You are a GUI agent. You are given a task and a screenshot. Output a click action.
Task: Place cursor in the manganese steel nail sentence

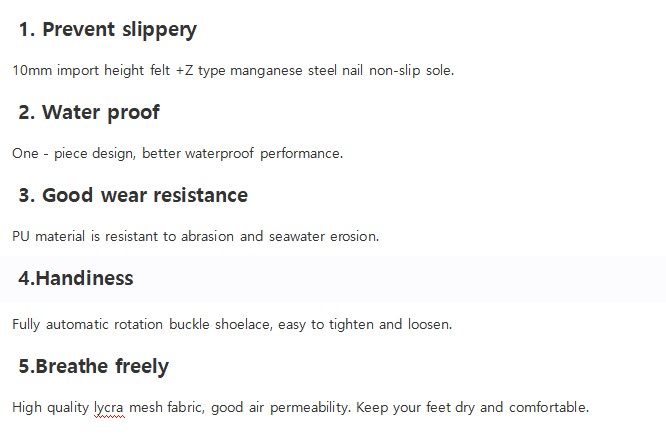(x=233, y=71)
